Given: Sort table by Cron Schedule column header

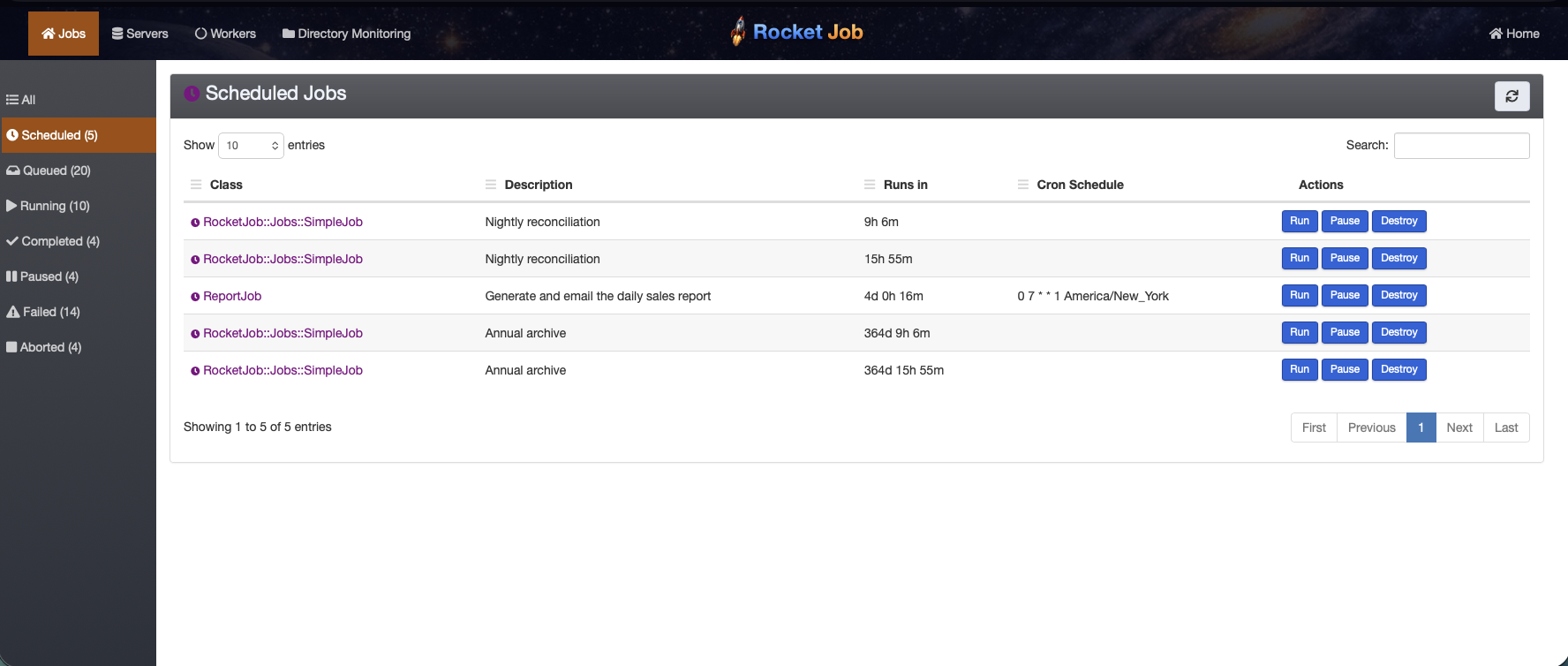Looking at the screenshot, I should coord(1081,185).
